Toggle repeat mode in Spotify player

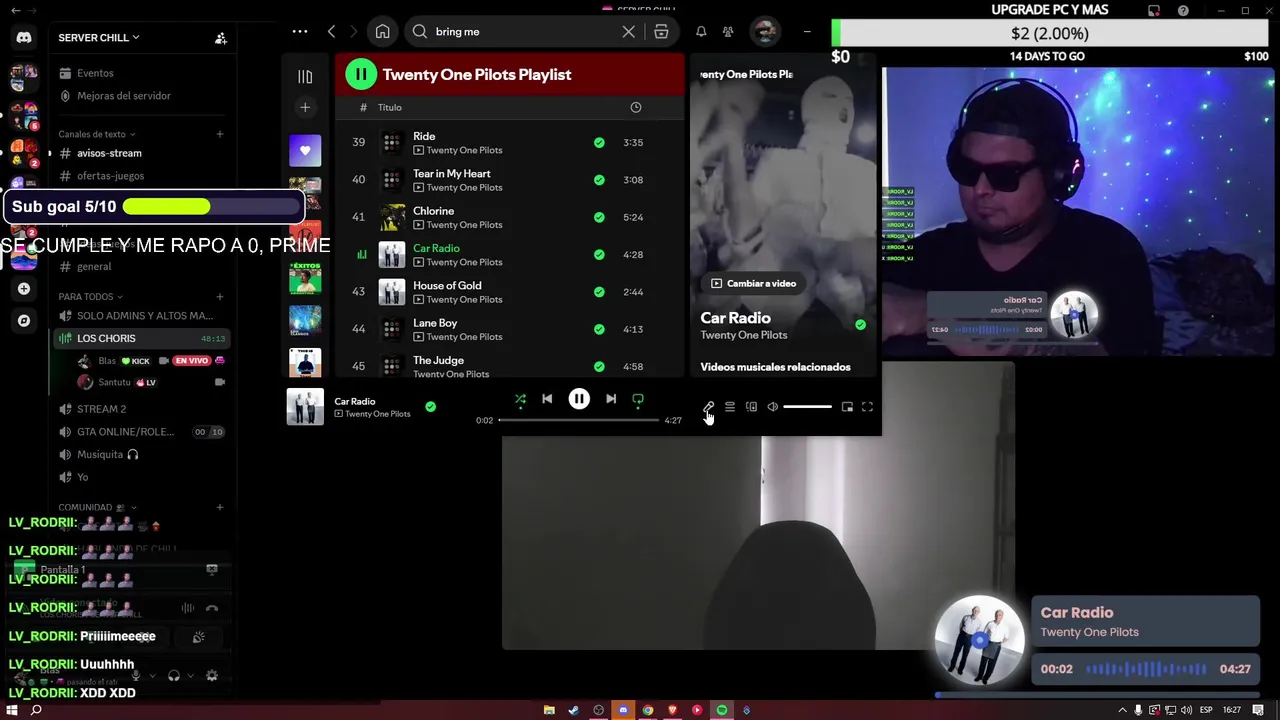pos(638,399)
